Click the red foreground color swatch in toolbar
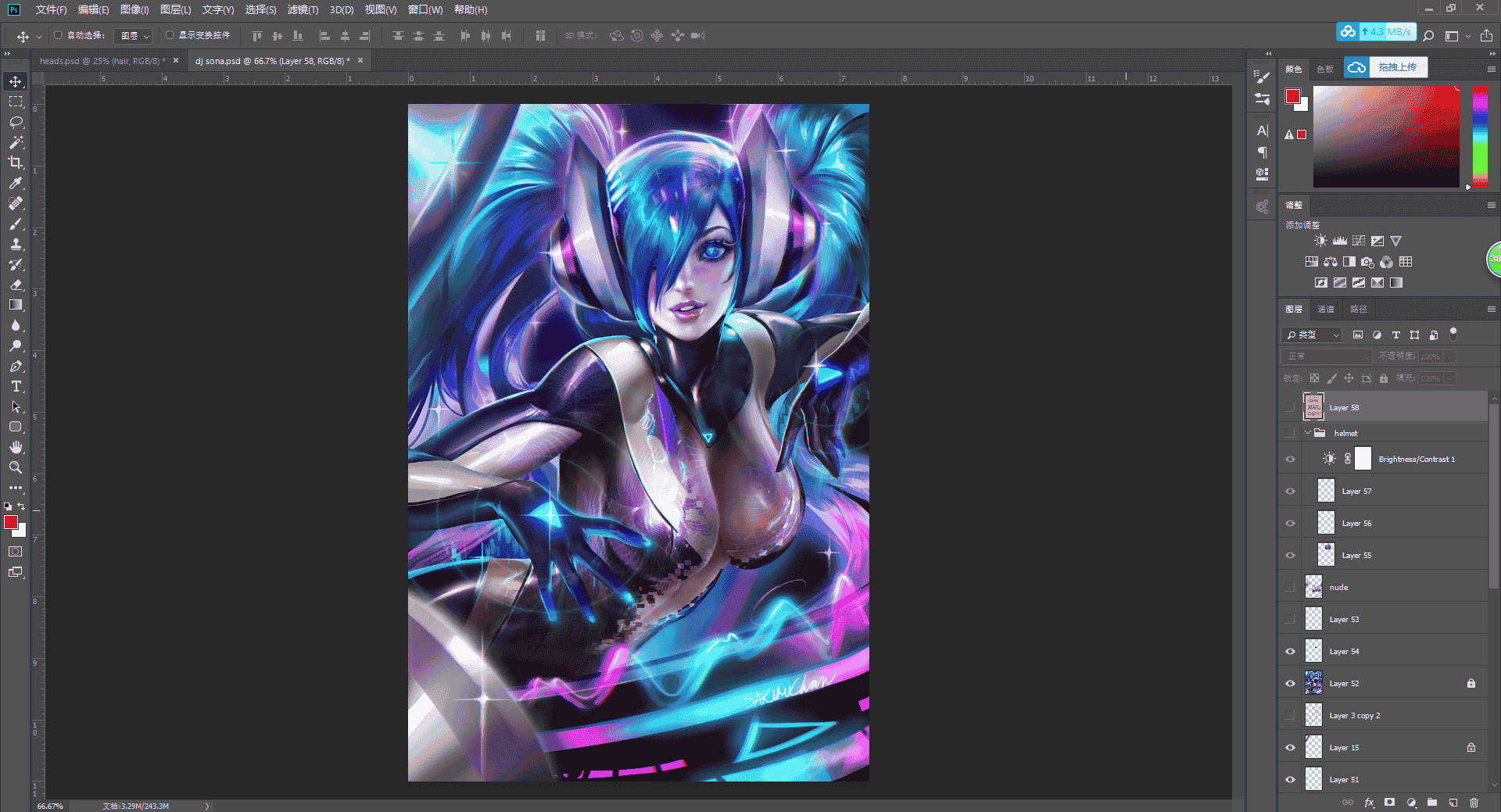The image size is (1501, 812). click(11, 522)
